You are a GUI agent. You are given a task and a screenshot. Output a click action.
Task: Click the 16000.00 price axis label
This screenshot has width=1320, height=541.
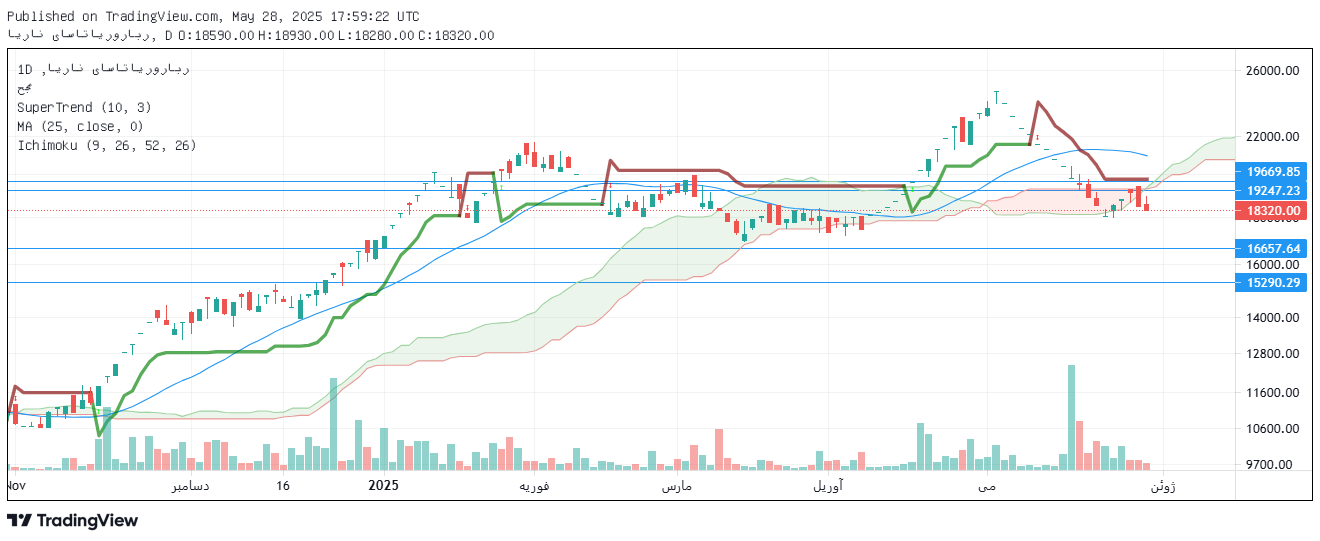[x=1272, y=265]
